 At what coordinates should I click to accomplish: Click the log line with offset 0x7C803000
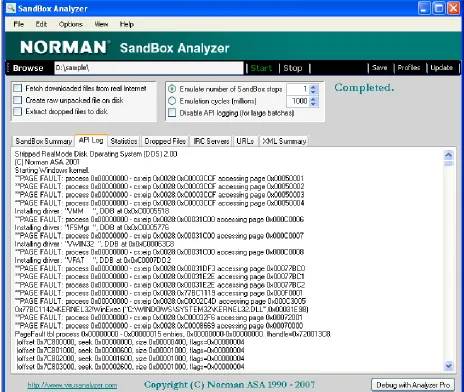tap(130, 367)
